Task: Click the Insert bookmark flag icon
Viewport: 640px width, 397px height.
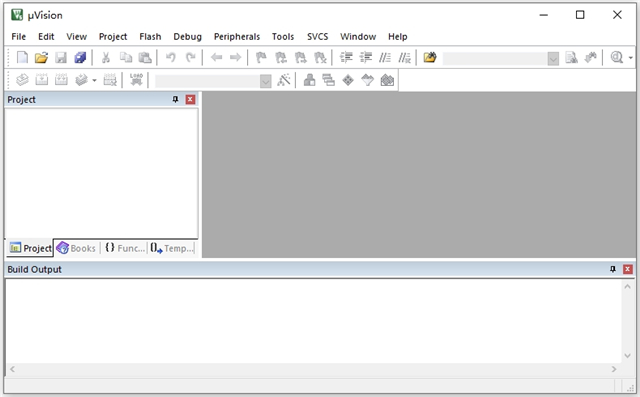Action: (261, 58)
